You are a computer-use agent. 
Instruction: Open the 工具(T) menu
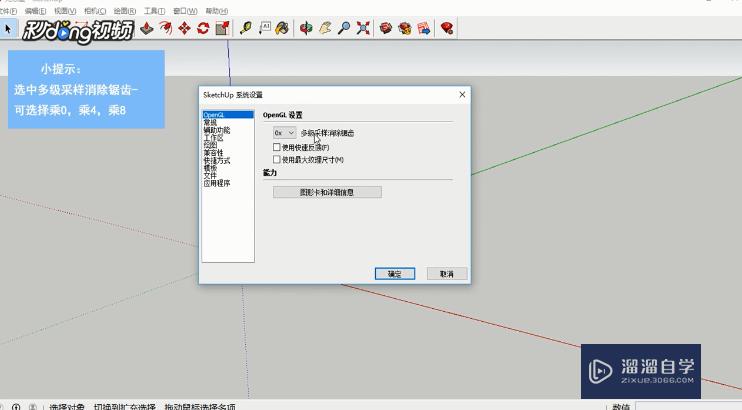154,10
